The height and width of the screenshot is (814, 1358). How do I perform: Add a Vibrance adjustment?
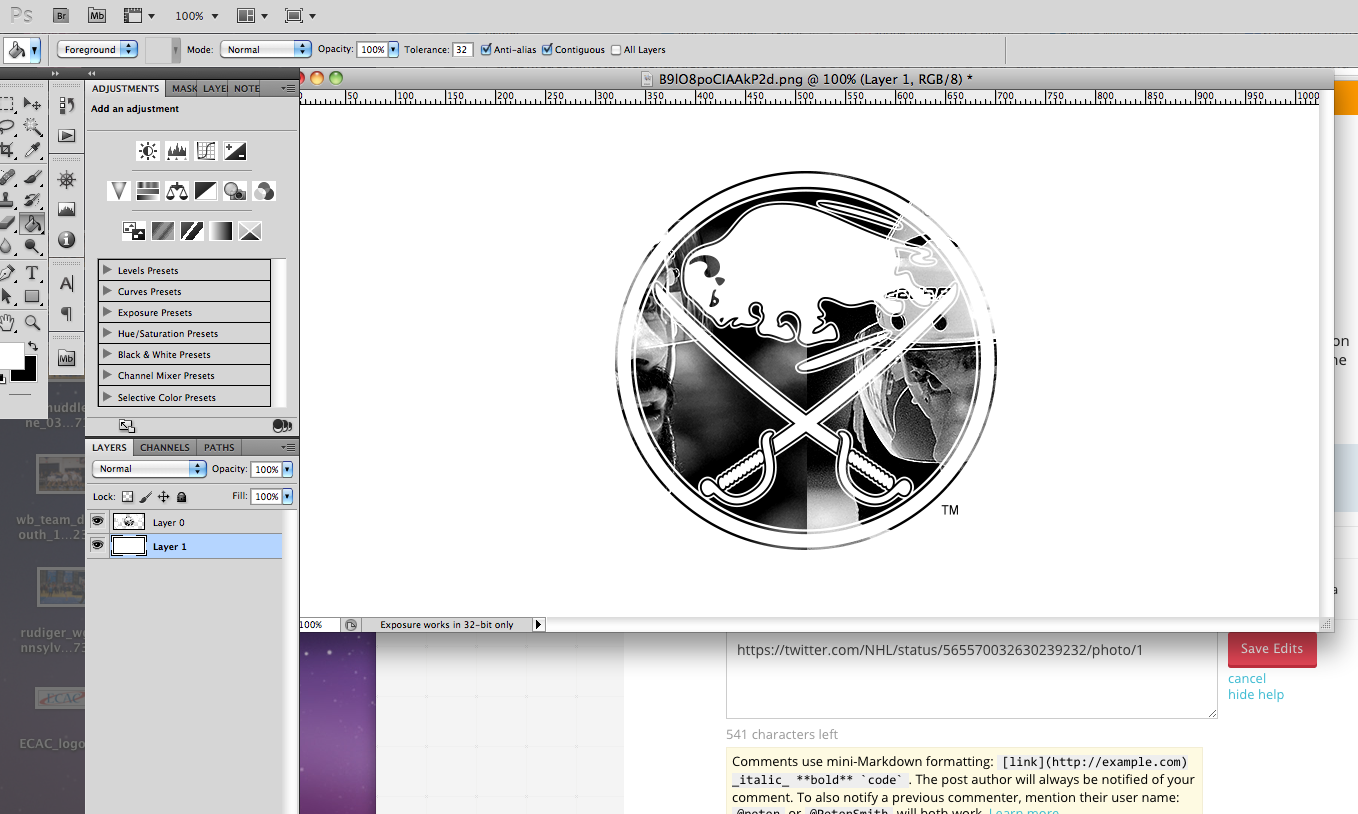119,190
